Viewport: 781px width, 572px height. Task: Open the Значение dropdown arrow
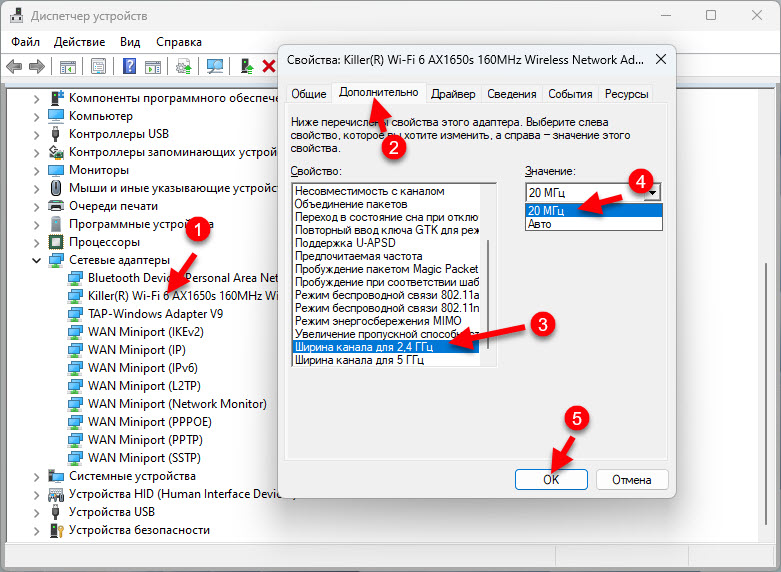coord(652,192)
